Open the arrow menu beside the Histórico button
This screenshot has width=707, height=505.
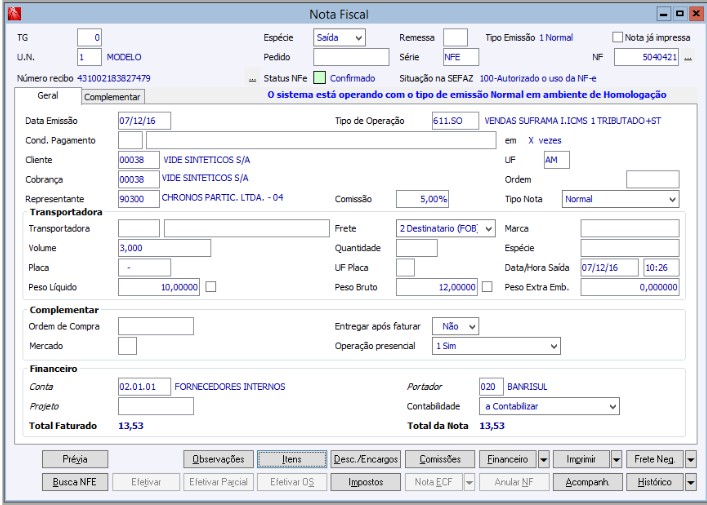point(691,482)
